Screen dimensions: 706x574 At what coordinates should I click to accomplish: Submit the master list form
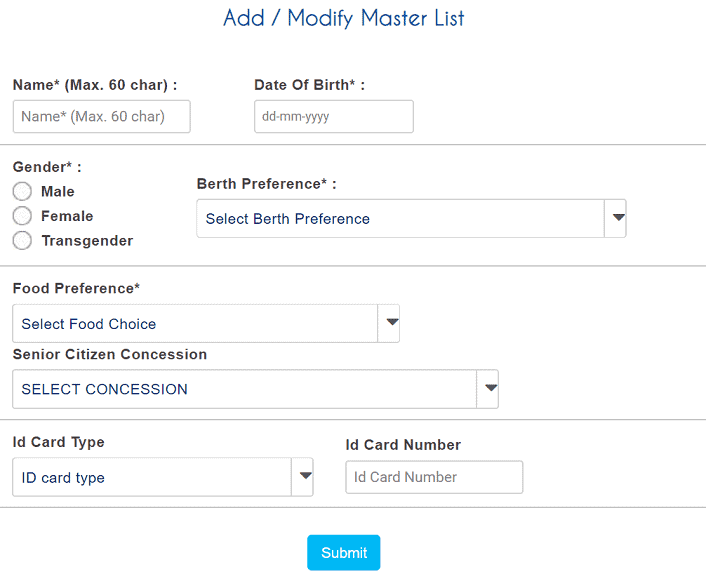tap(344, 552)
